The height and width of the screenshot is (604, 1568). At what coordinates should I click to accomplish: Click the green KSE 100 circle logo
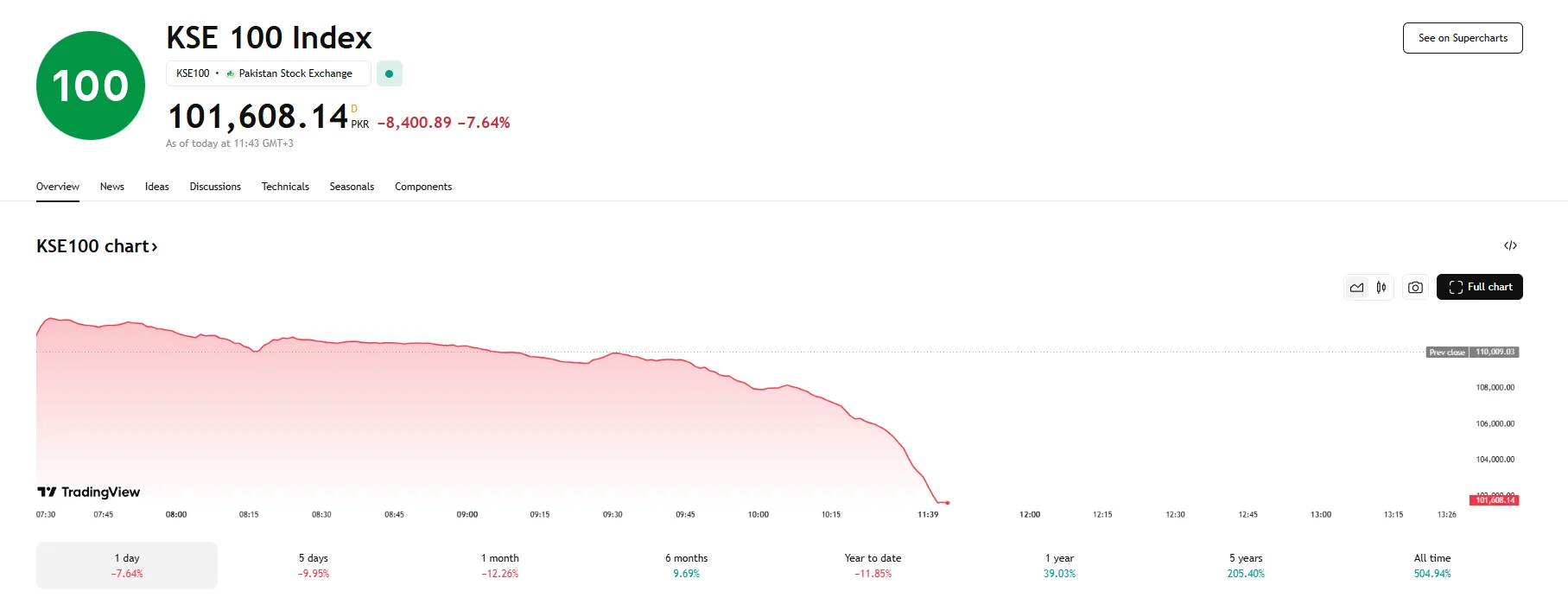(89, 84)
